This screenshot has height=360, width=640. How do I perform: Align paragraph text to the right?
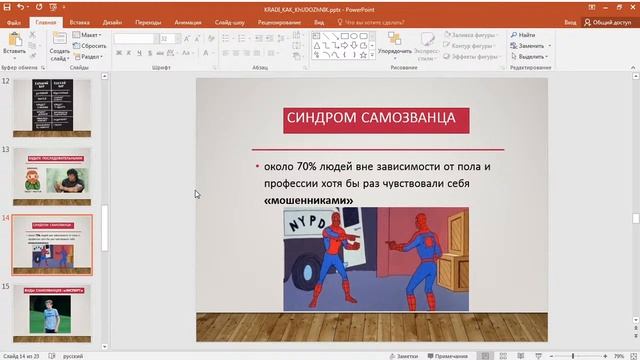point(246,53)
